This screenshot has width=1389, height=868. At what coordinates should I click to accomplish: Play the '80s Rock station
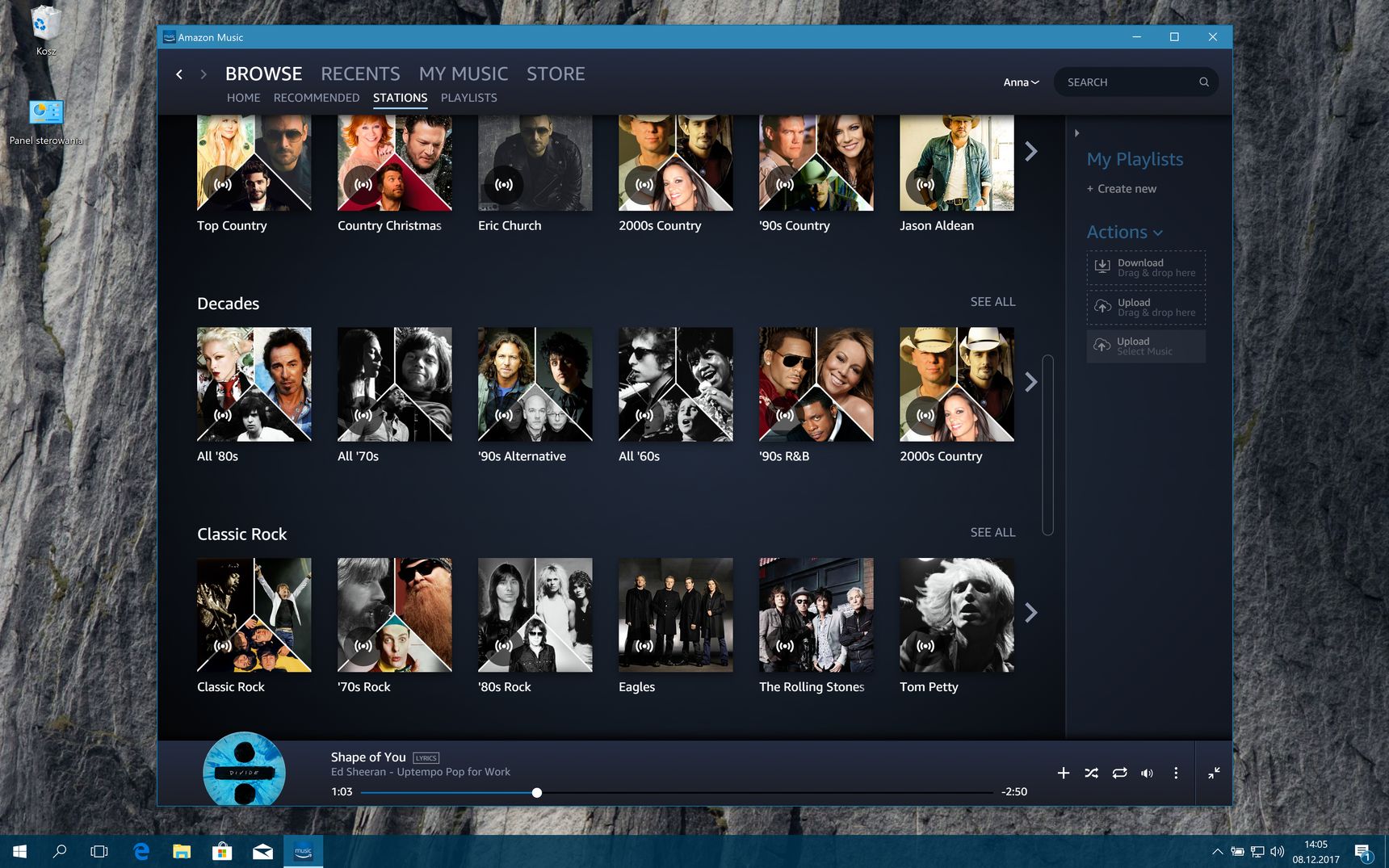(x=504, y=646)
